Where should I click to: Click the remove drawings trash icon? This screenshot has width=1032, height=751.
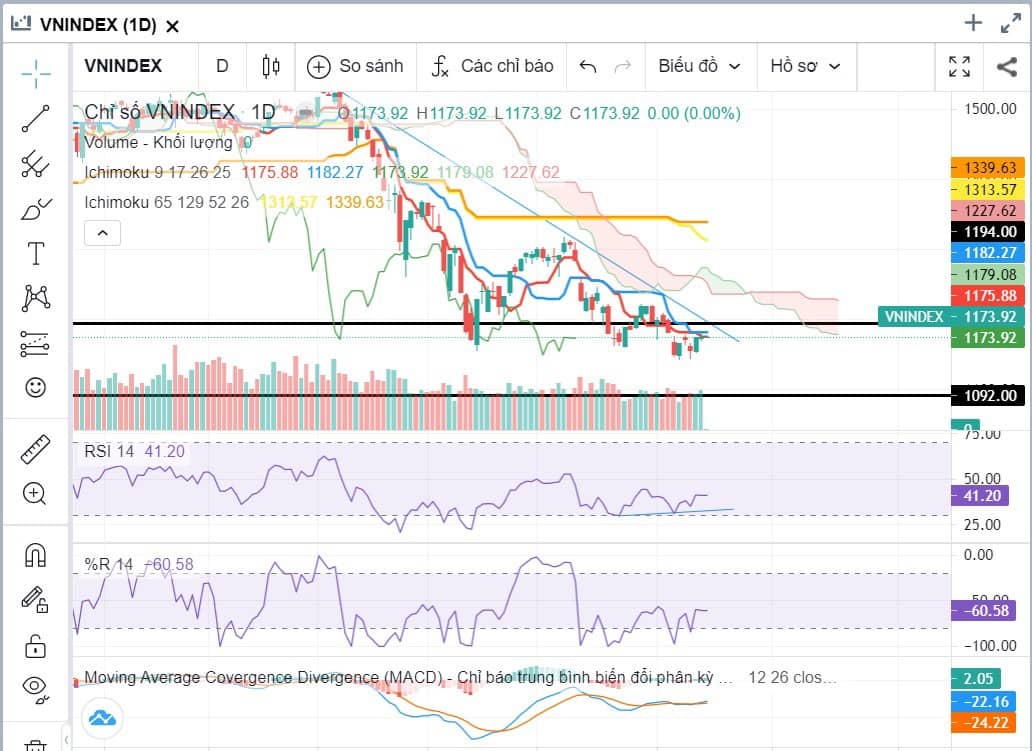point(36,744)
